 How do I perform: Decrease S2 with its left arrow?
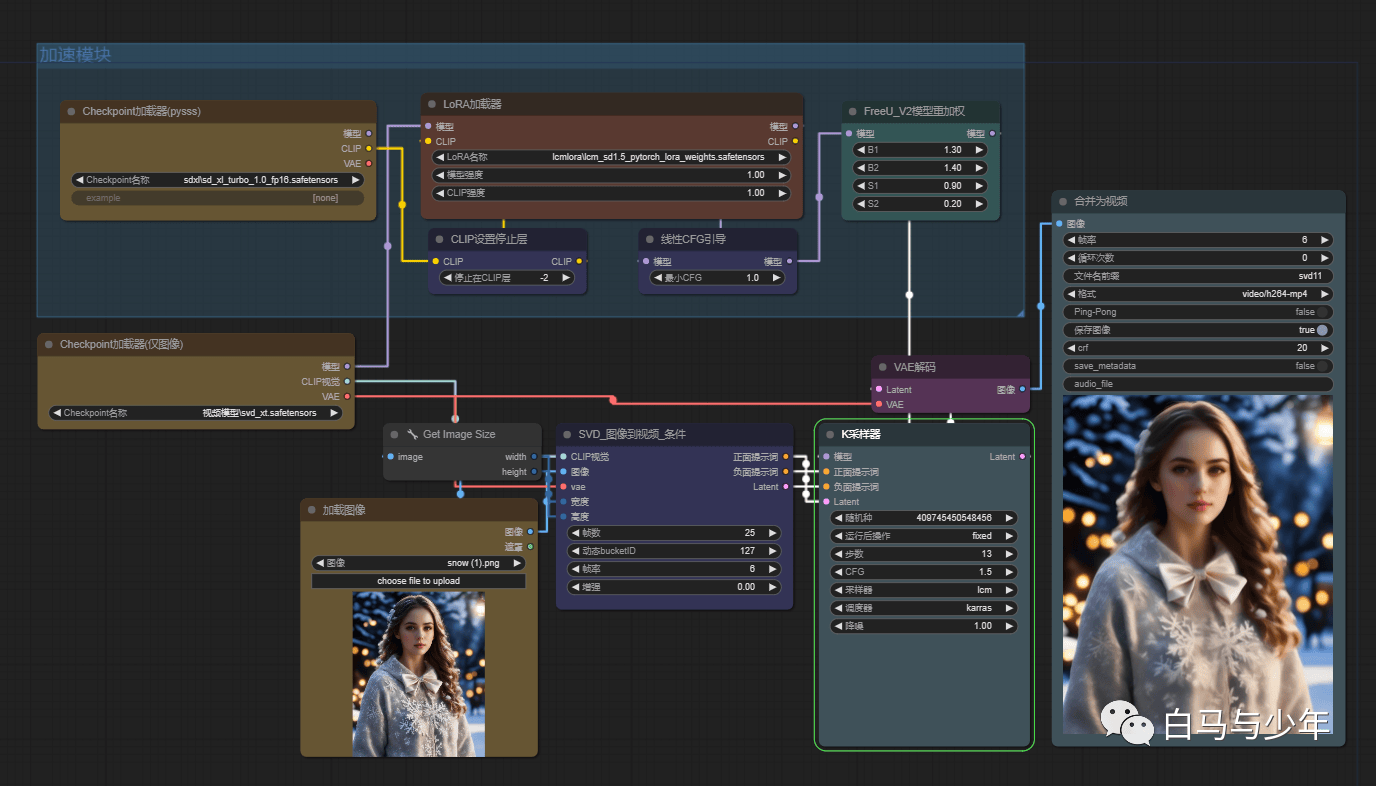[861, 204]
